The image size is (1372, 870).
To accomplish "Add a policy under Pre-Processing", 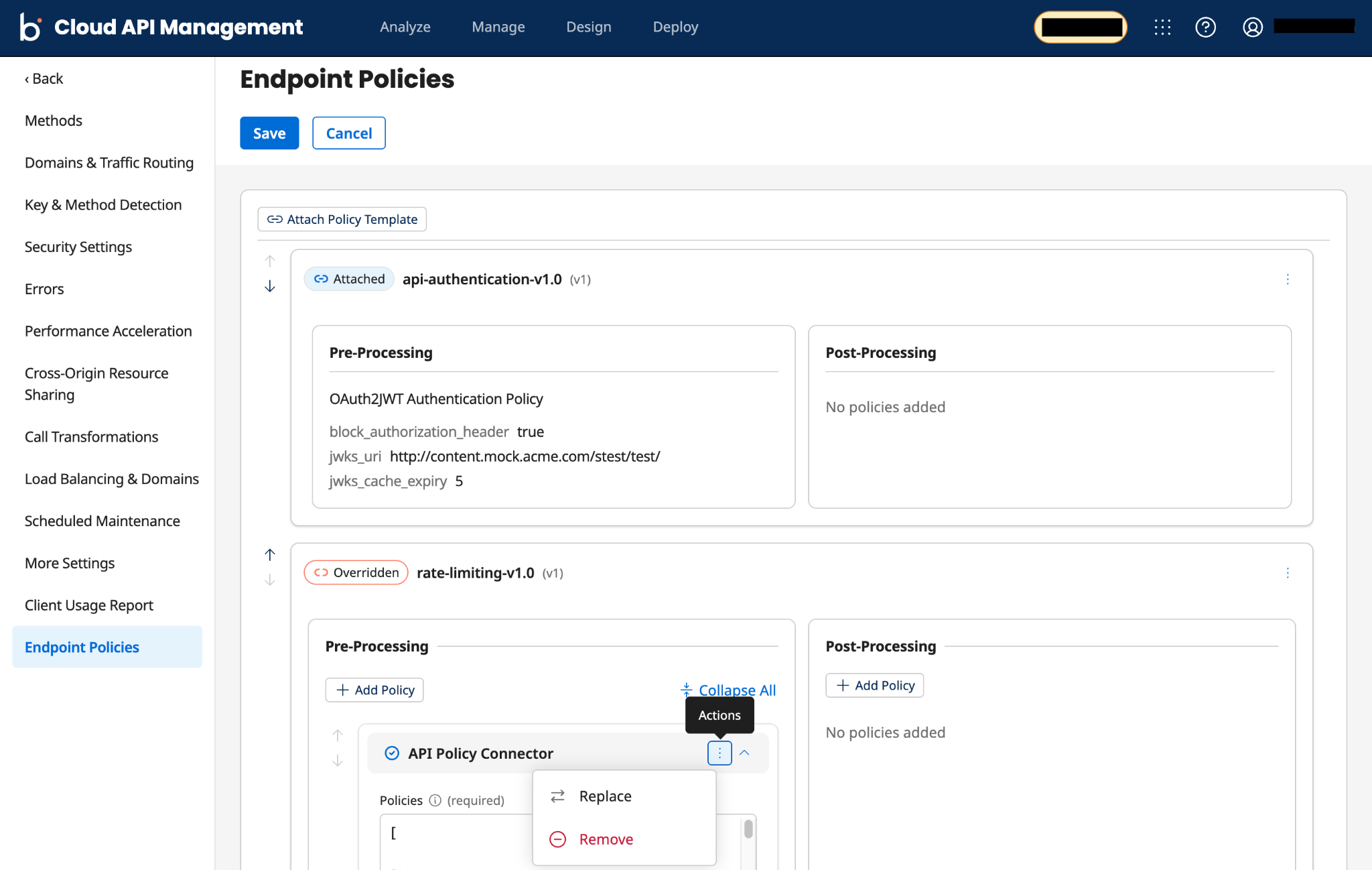I will pyautogui.click(x=374, y=690).
